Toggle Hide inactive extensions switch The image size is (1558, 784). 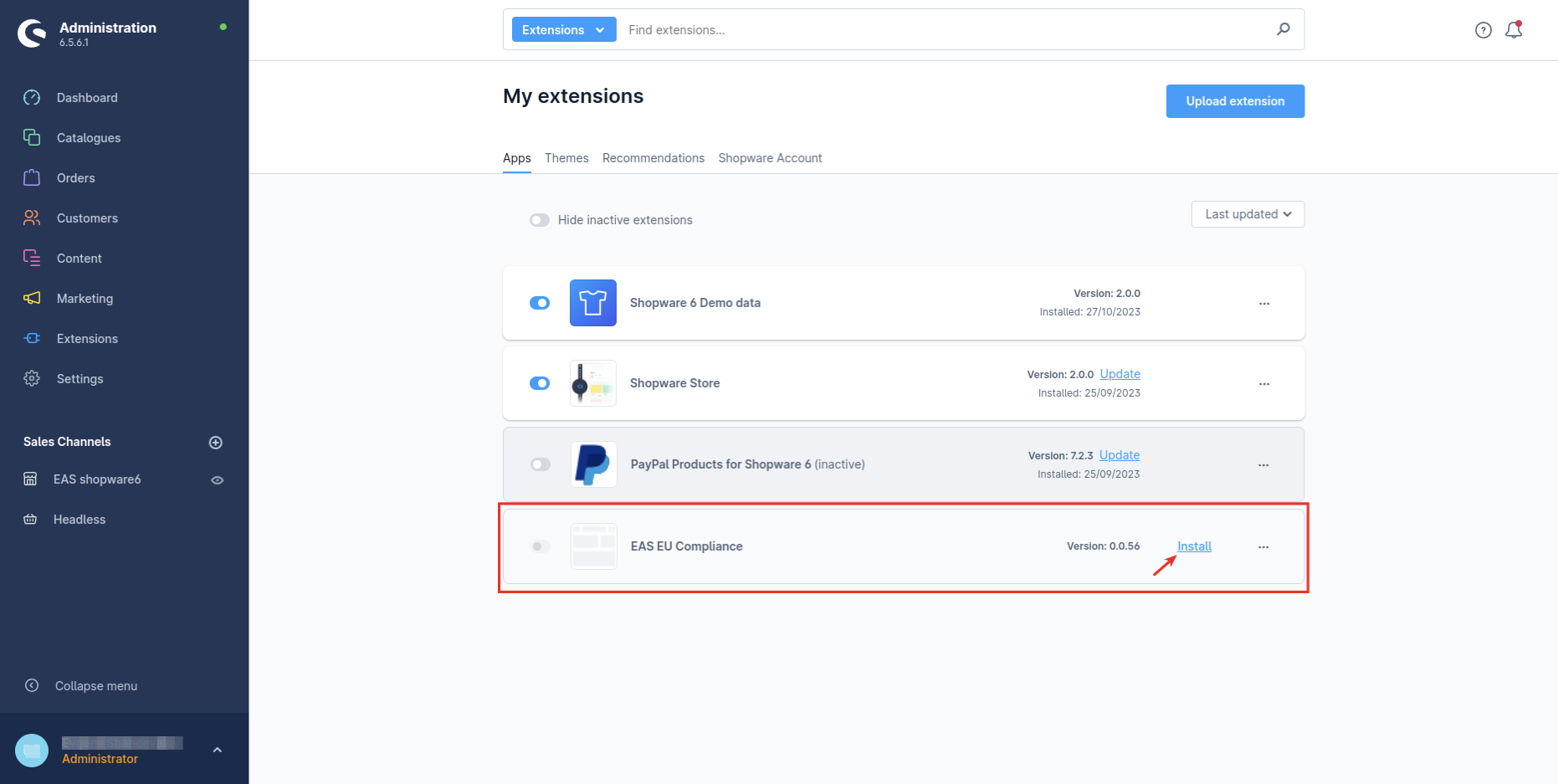coord(540,220)
